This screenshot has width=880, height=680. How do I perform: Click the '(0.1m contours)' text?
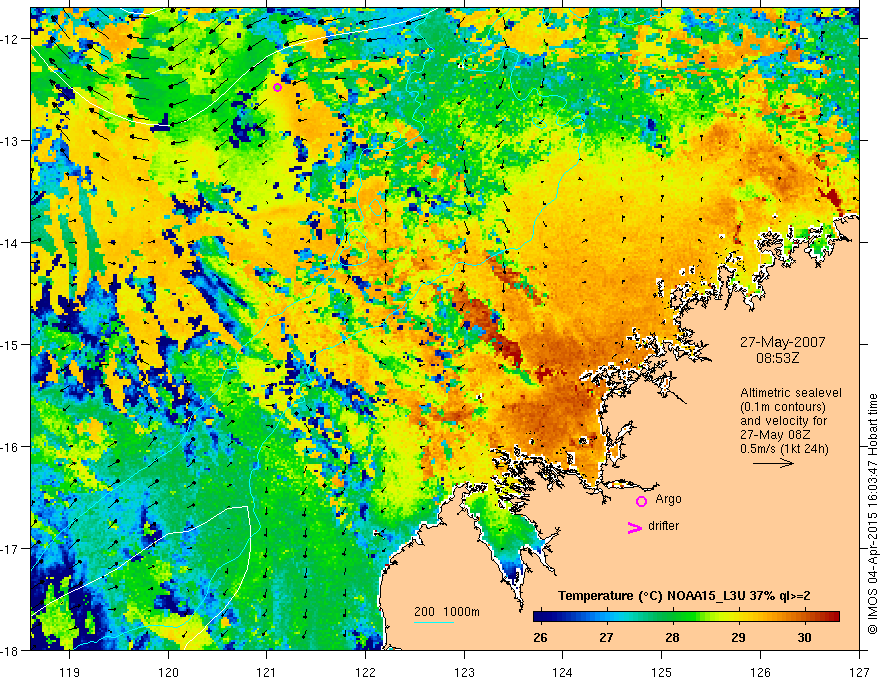[x=783, y=407]
